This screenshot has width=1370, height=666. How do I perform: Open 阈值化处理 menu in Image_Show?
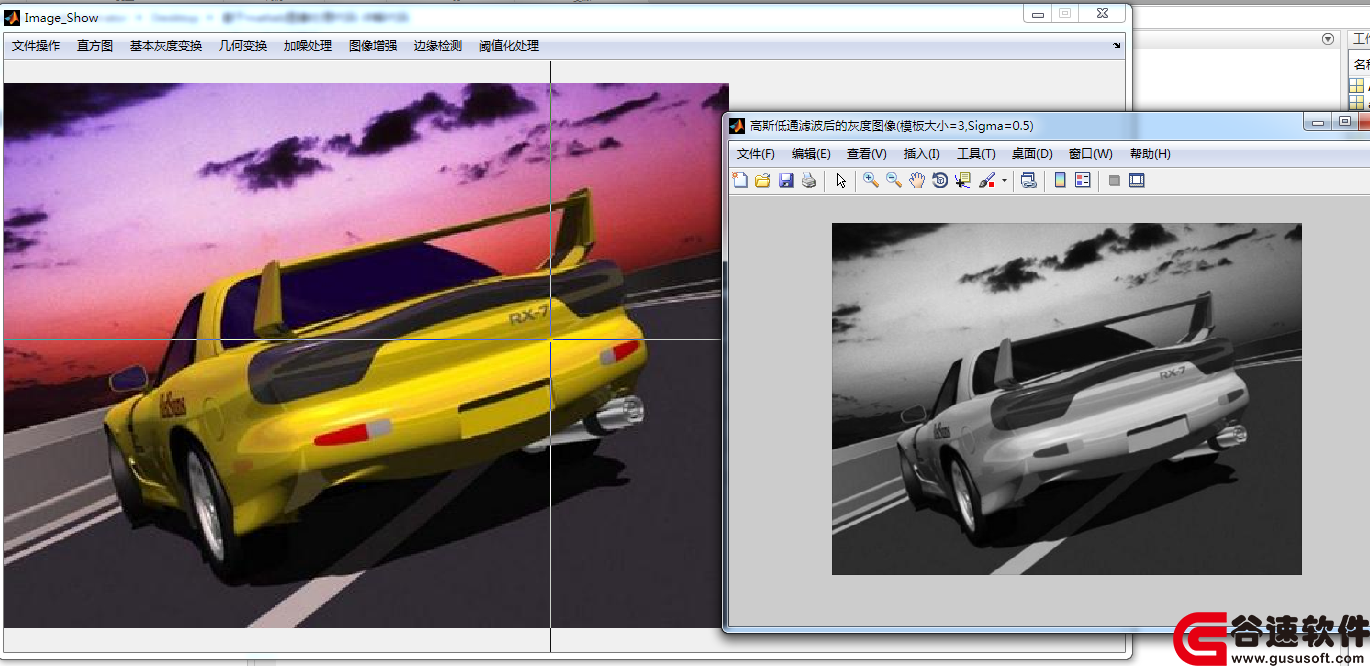[x=509, y=46]
